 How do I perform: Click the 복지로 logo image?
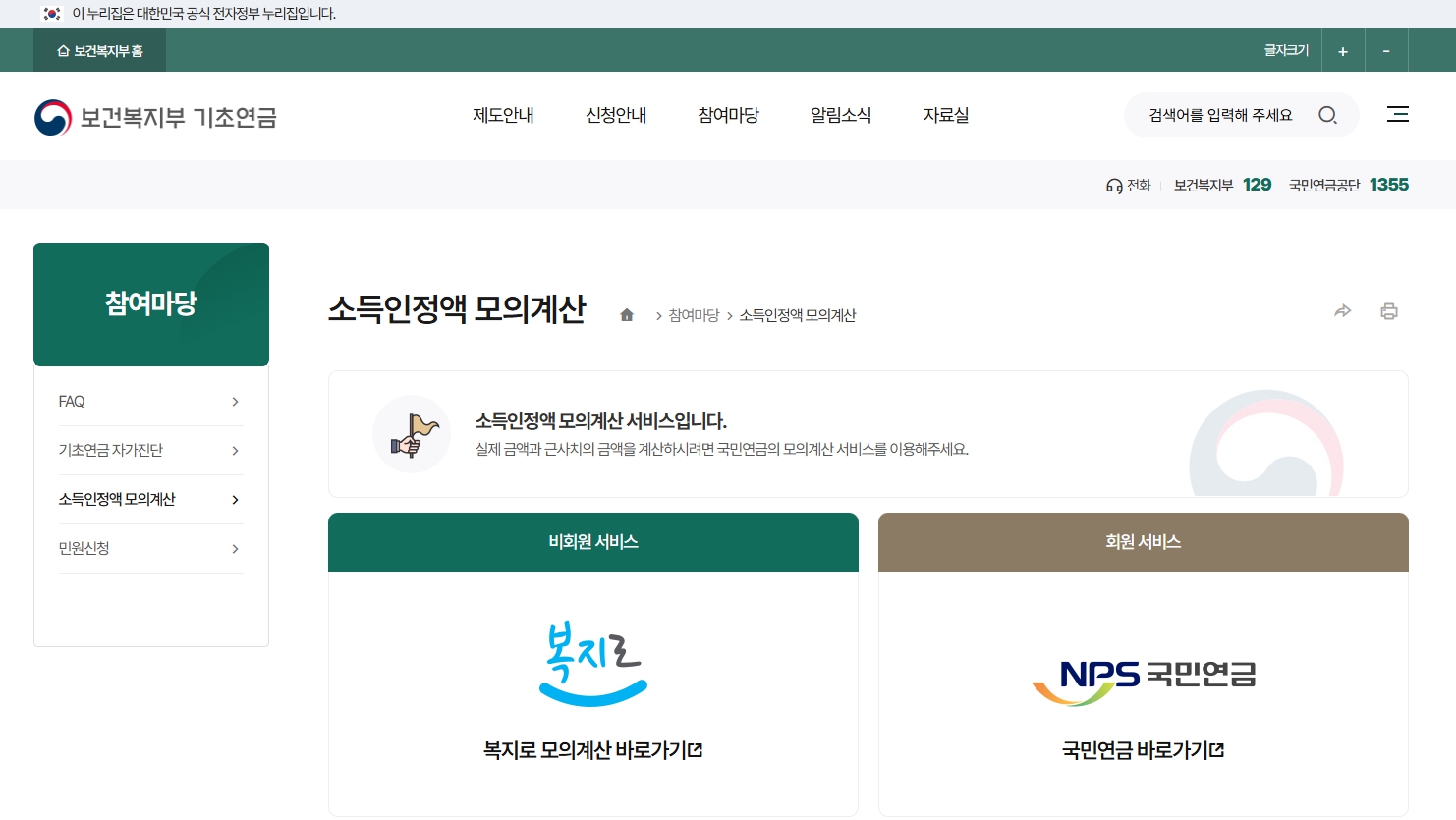click(593, 664)
